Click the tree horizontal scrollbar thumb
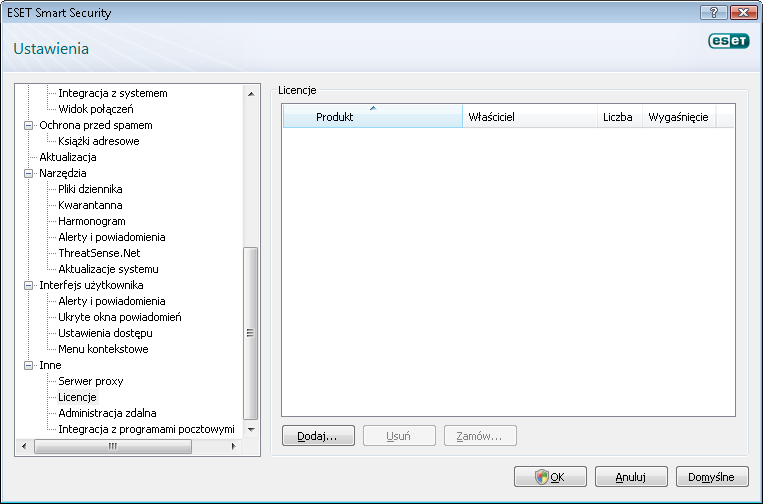Viewport: 763px width, 504px height. (112, 446)
